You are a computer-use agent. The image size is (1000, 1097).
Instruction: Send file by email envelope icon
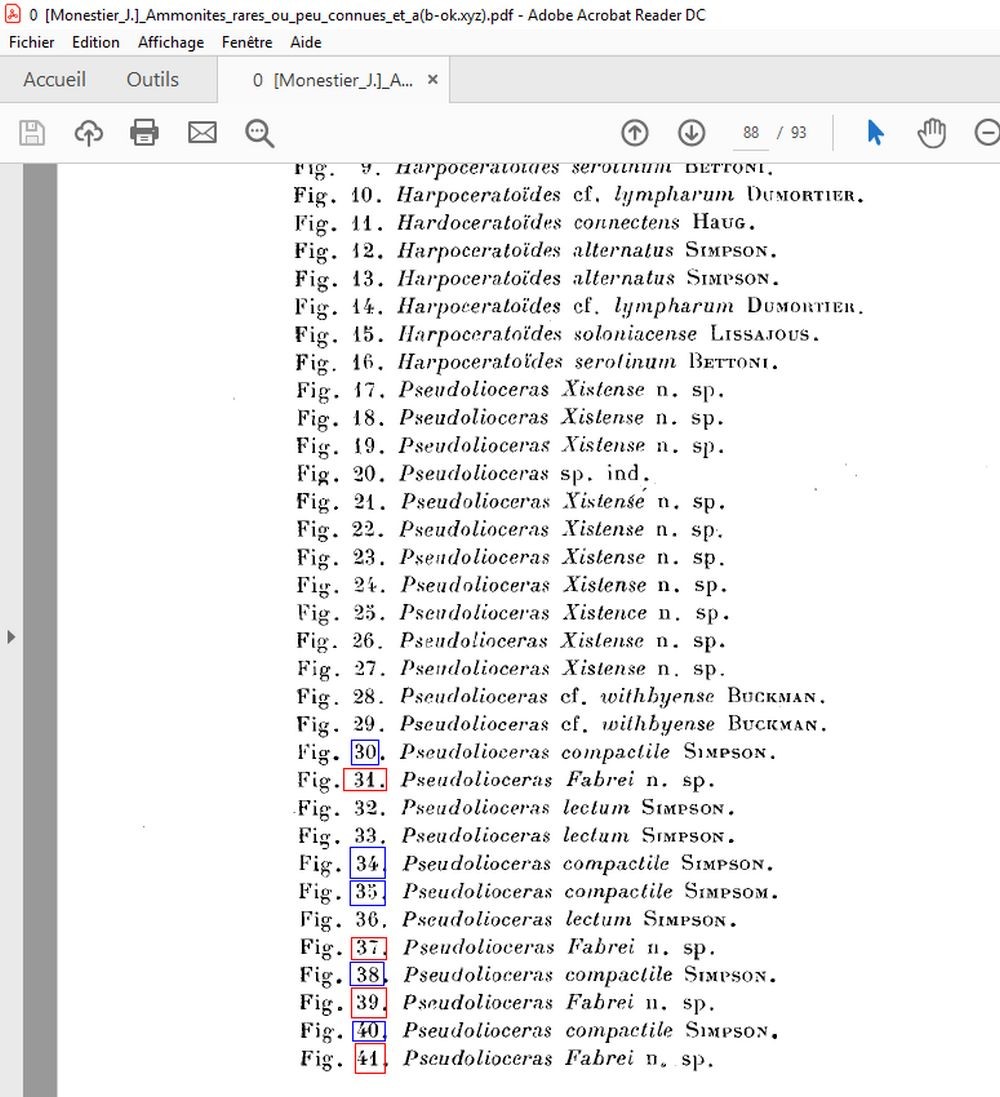pyautogui.click(x=202, y=132)
